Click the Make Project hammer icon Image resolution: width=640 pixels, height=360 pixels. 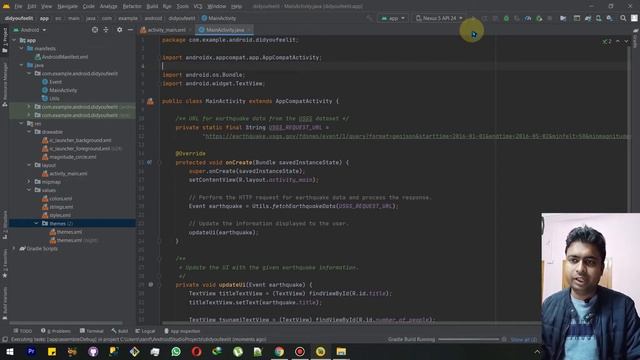pos(369,18)
